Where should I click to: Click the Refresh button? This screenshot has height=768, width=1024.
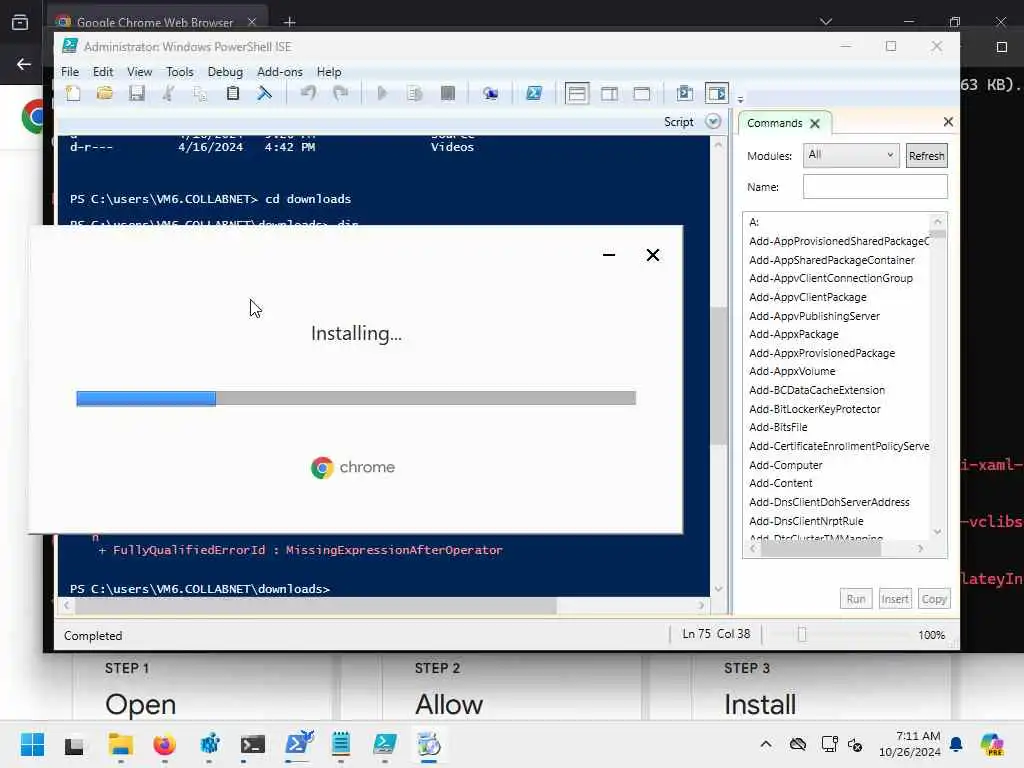(926, 156)
